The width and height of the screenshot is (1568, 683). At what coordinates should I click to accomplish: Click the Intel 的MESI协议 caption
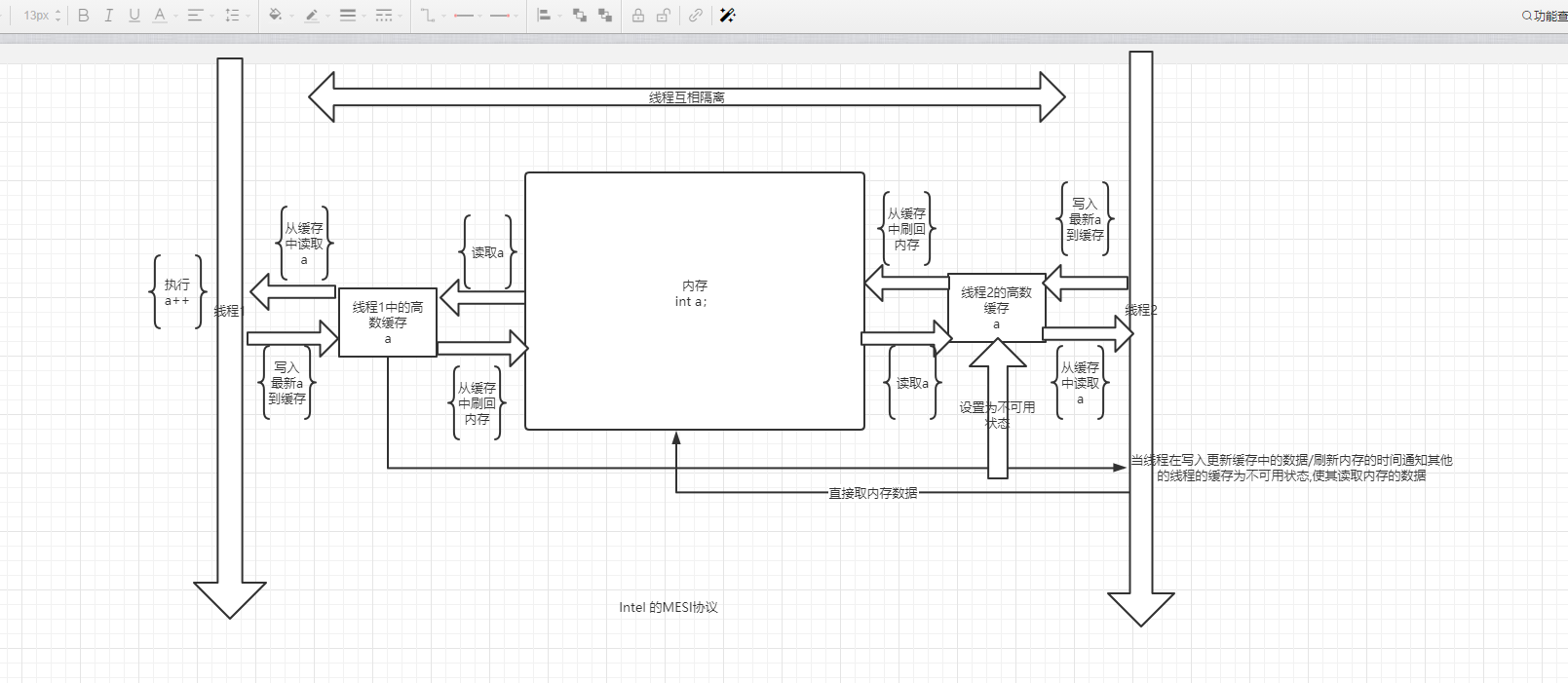(x=669, y=607)
